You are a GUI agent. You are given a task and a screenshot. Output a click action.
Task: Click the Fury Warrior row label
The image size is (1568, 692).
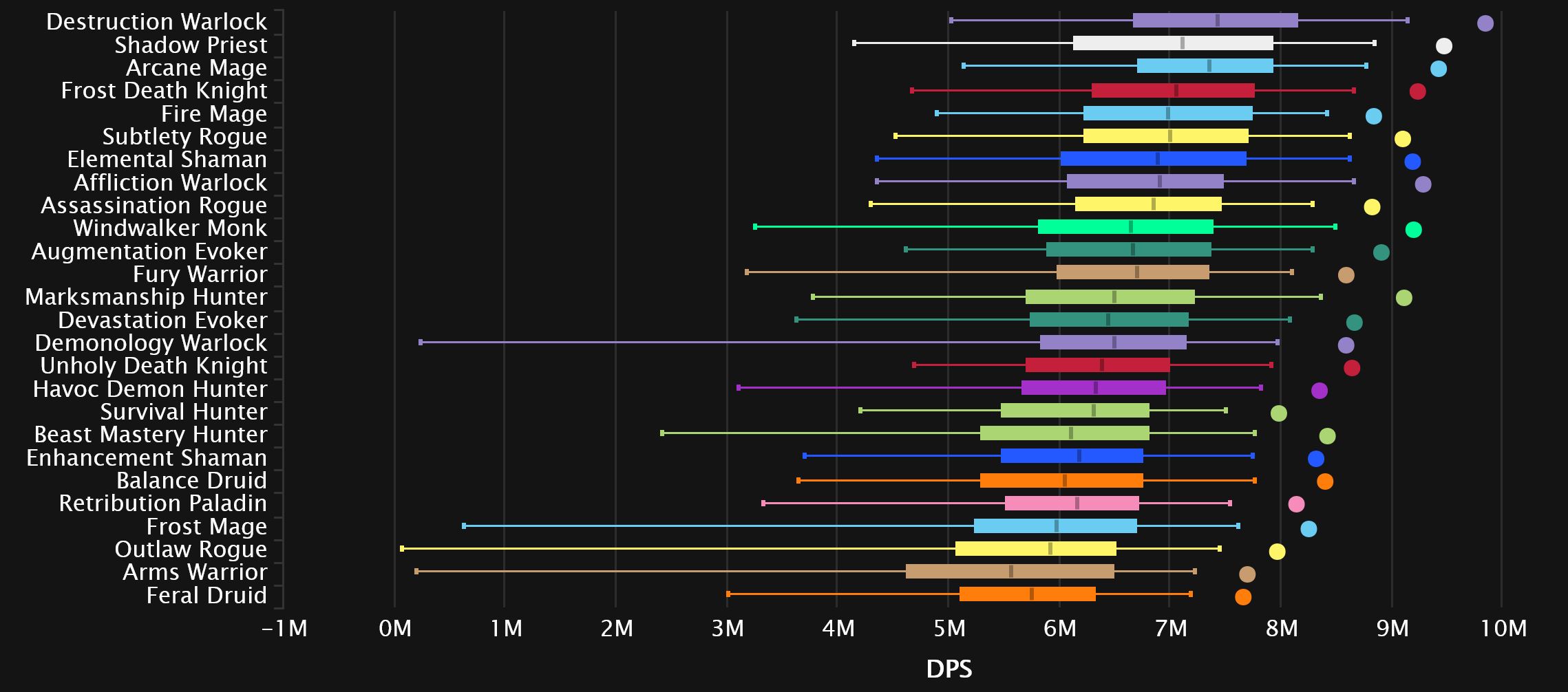(x=200, y=274)
